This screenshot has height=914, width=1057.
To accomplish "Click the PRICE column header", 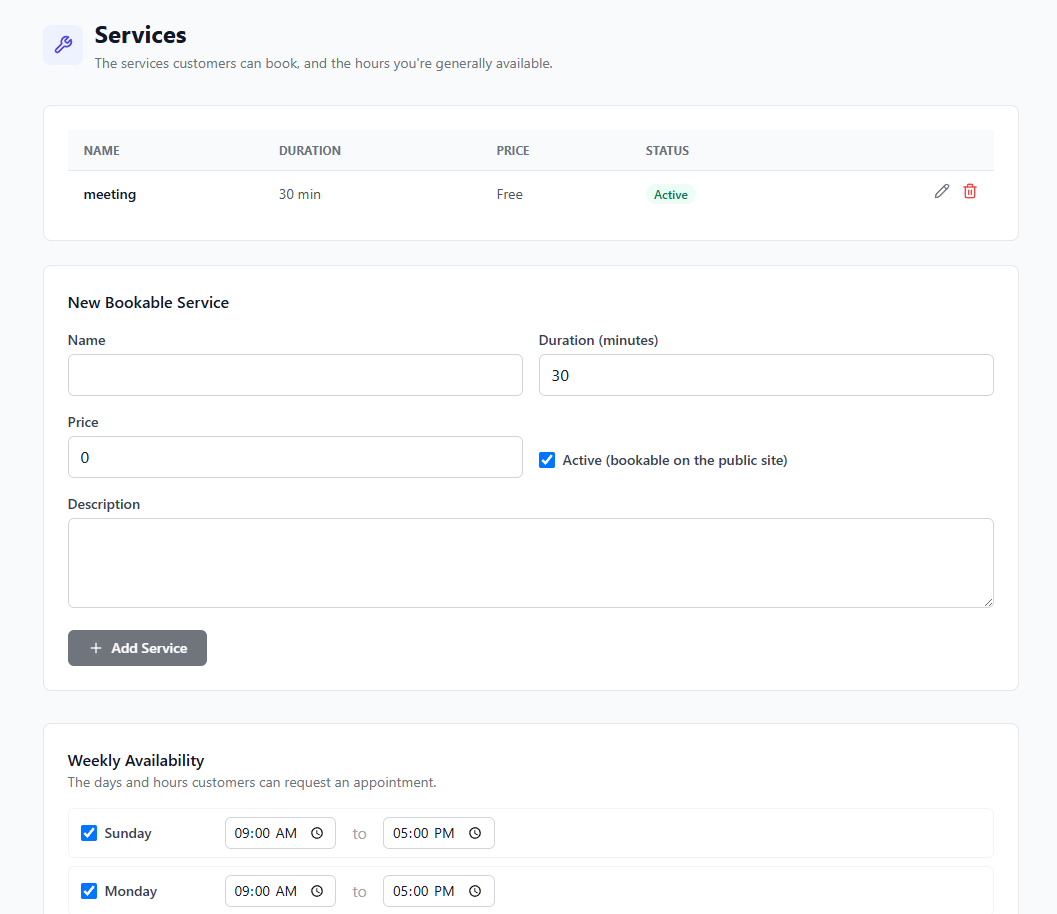I will point(513,150).
